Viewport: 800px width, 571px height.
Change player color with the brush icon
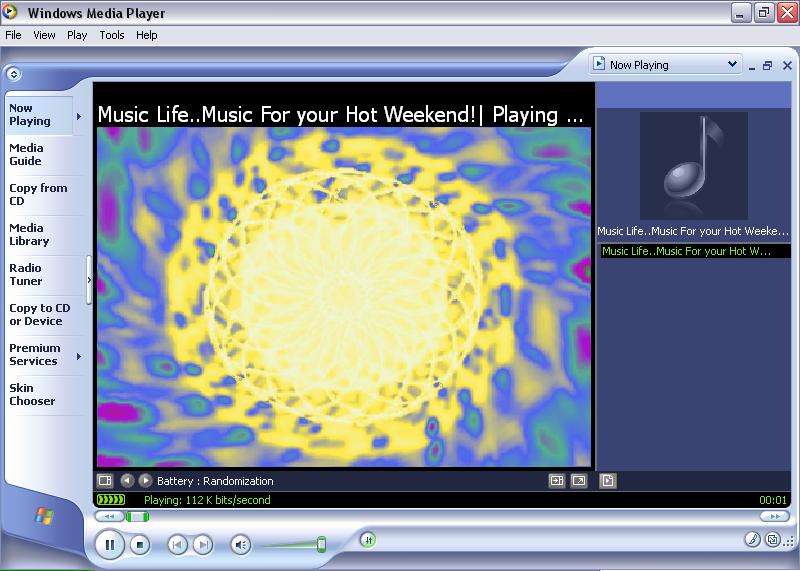pyautogui.click(x=752, y=539)
